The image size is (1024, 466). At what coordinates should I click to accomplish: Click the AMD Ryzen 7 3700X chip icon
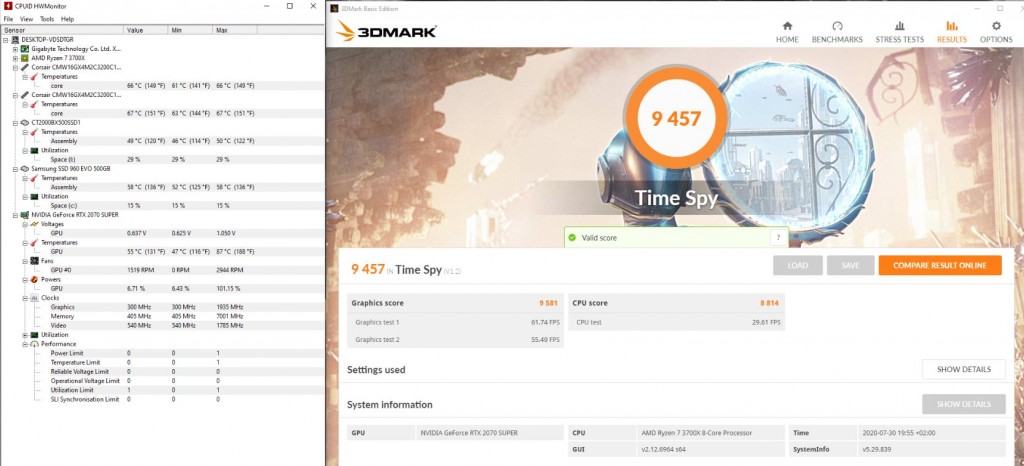click(x=25, y=57)
